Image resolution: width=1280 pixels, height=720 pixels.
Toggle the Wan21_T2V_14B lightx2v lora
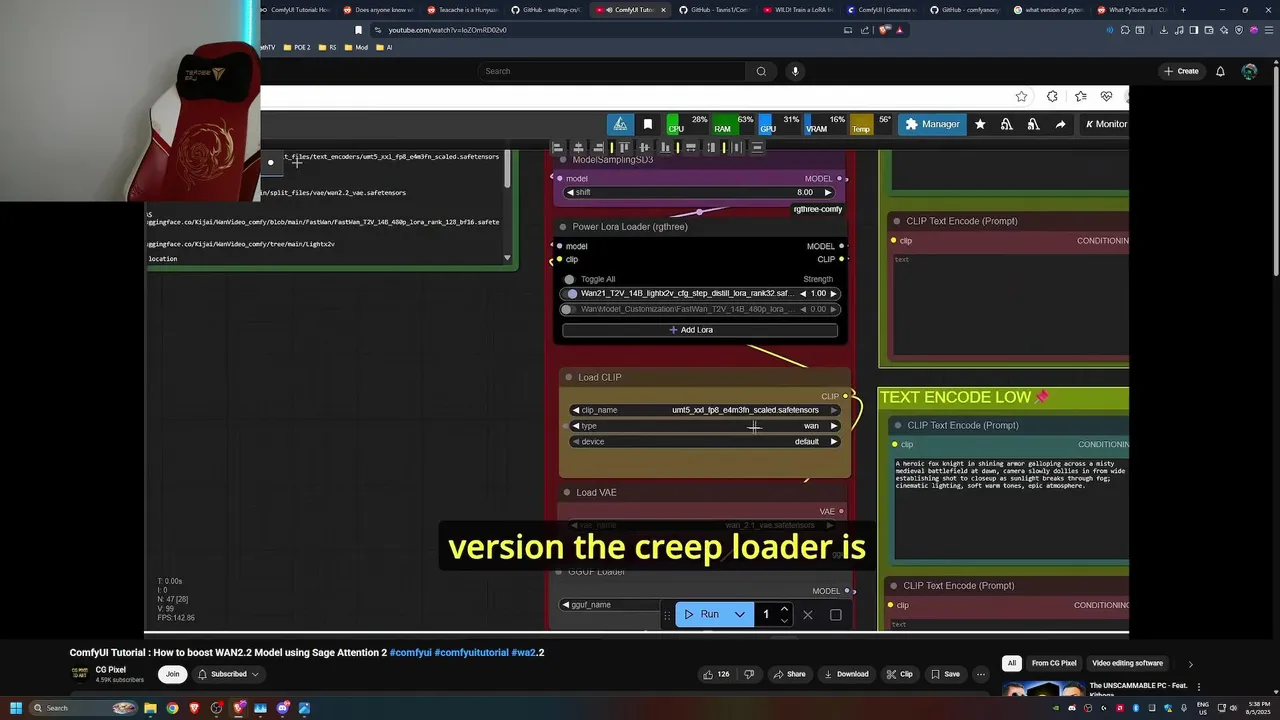tap(572, 294)
